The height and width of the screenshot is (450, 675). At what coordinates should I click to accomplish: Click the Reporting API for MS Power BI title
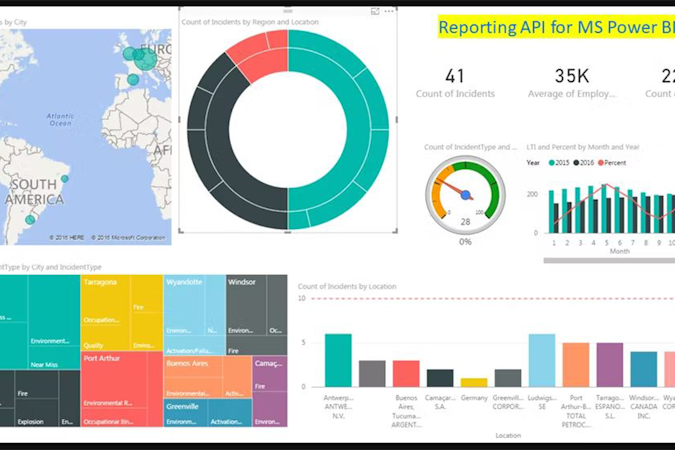[x=556, y=27]
